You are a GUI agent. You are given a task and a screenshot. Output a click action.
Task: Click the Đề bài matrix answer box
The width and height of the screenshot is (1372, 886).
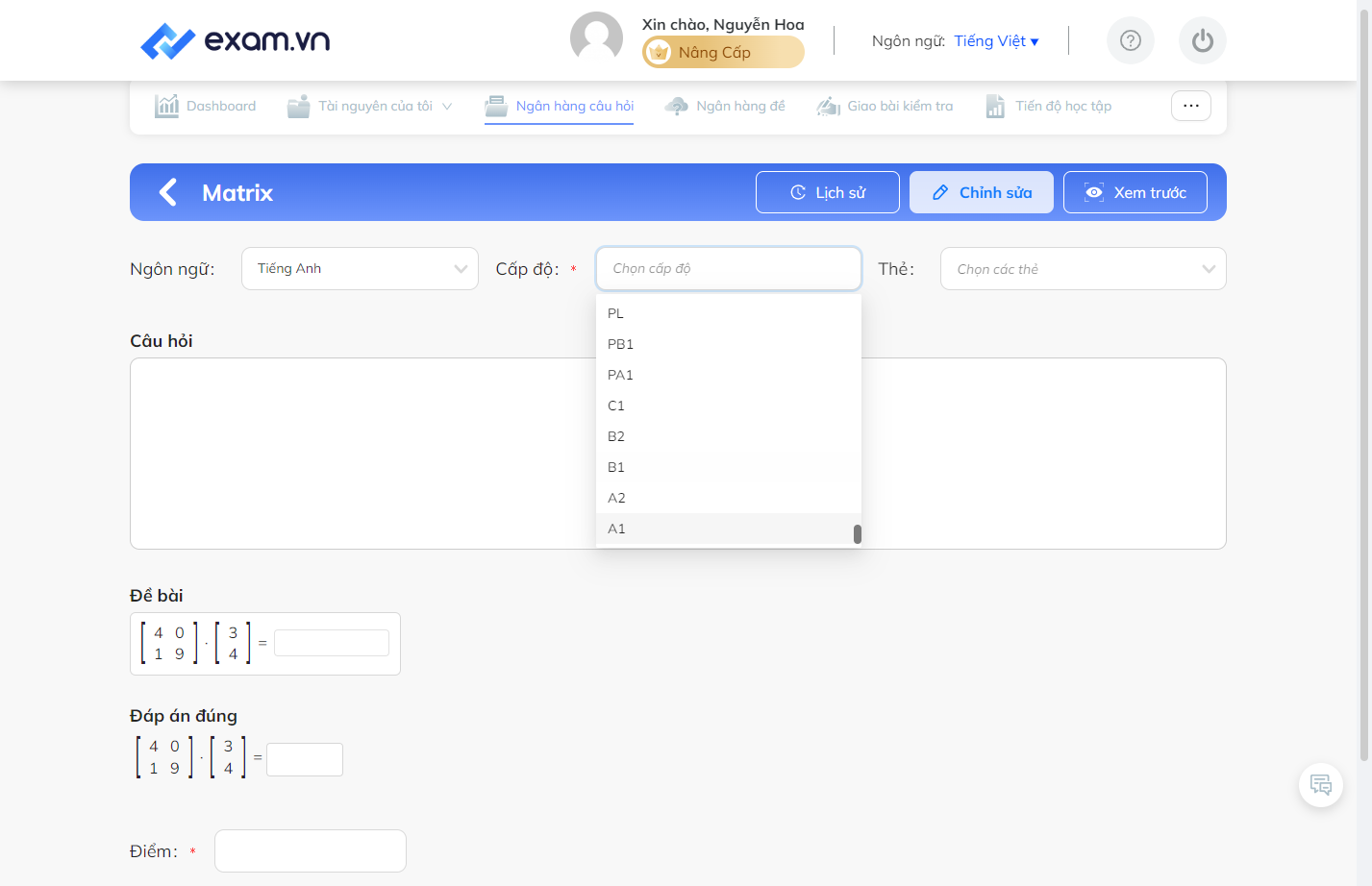332,643
